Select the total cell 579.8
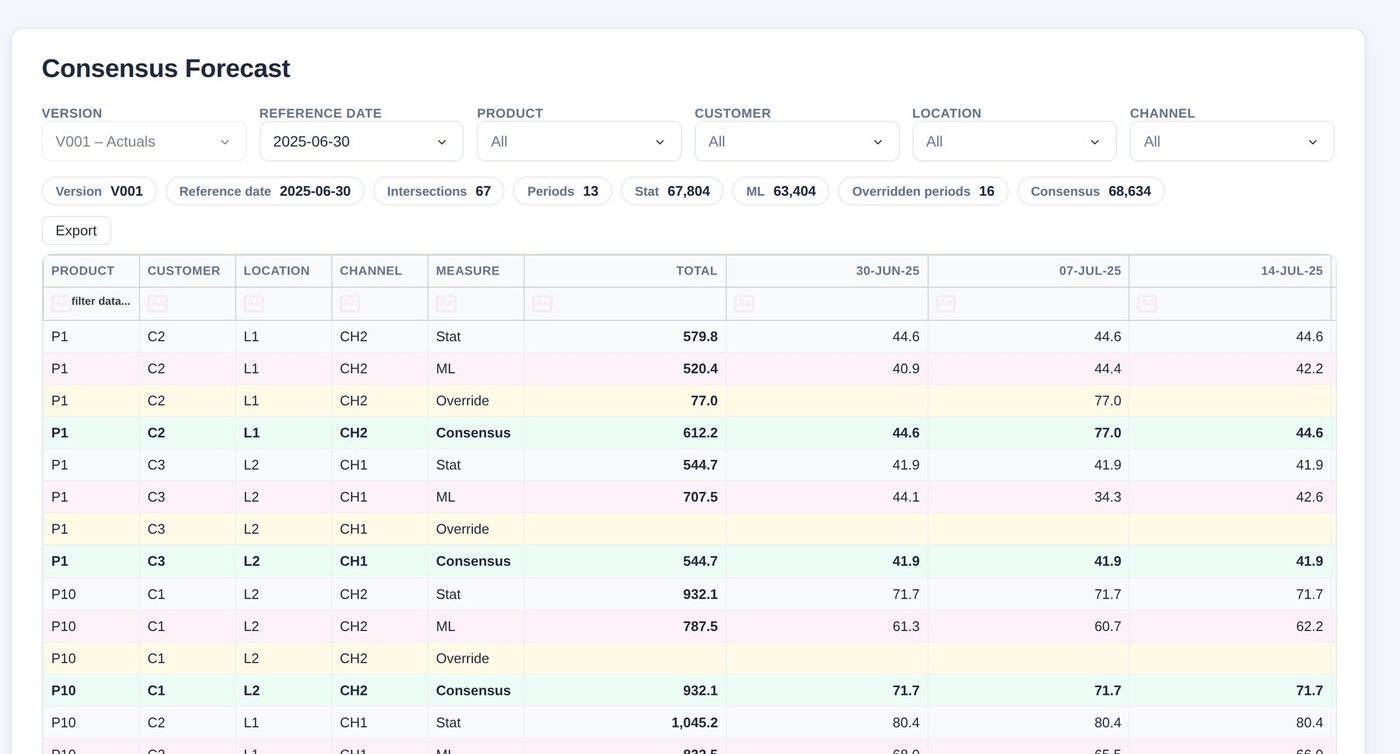This screenshot has height=754, width=1400. click(625, 337)
